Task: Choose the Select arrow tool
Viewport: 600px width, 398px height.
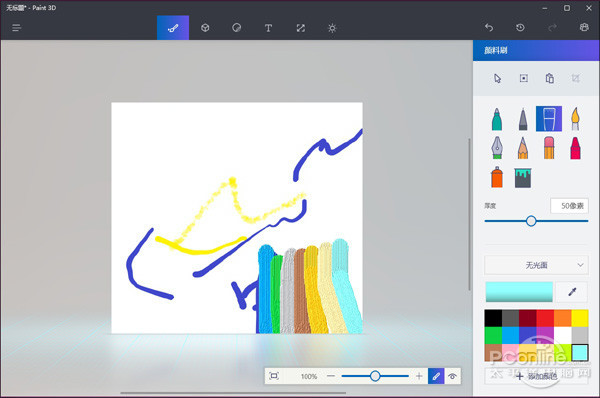Action: click(x=497, y=78)
